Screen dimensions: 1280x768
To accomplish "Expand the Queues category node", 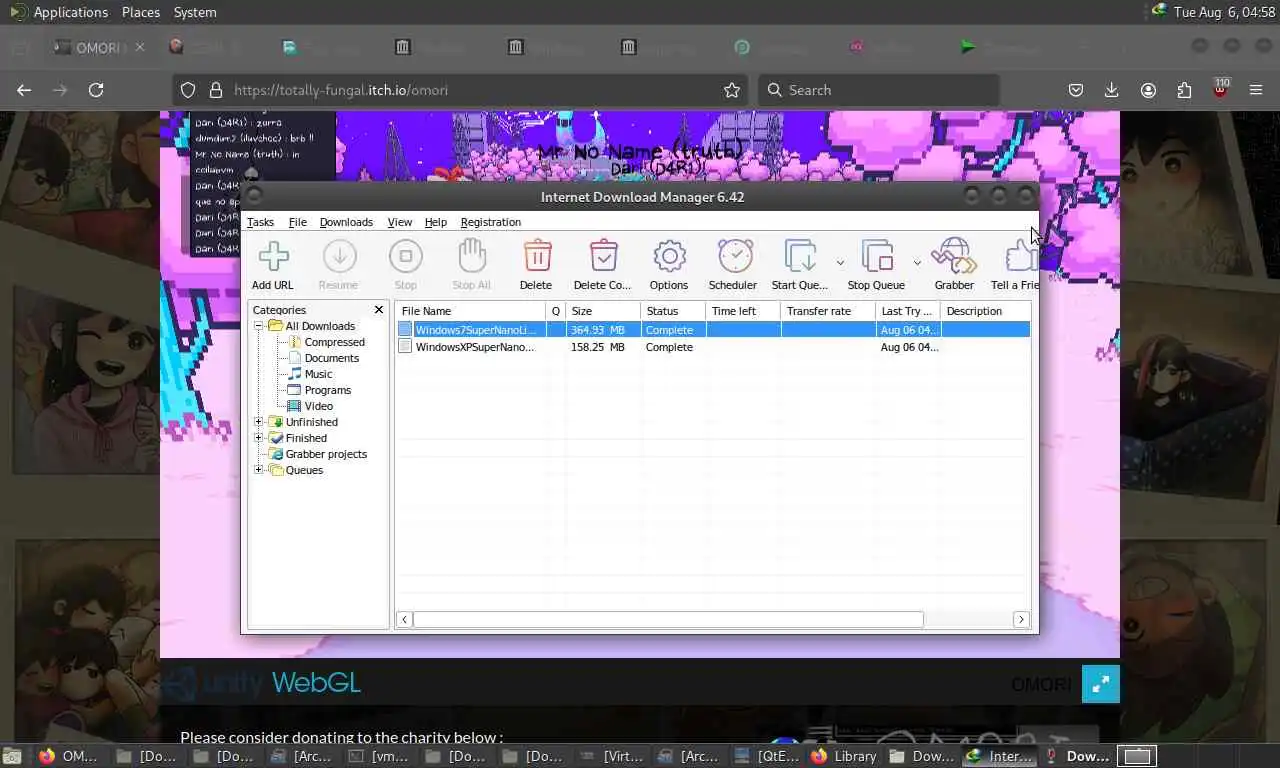I will (x=258, y=470).
